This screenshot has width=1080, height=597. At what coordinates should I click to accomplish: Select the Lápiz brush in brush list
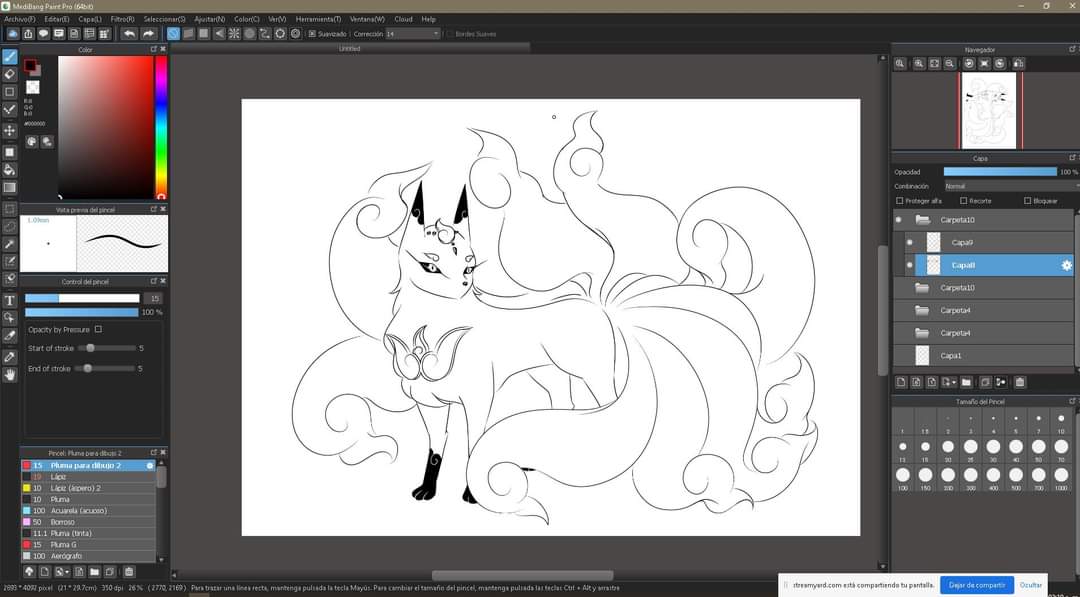click(x=89, y=476)
